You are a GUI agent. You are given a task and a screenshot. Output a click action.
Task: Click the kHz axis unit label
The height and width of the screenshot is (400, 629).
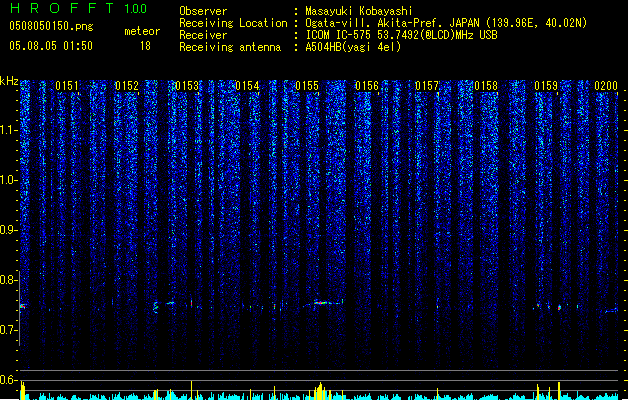[x=9, y=81]
